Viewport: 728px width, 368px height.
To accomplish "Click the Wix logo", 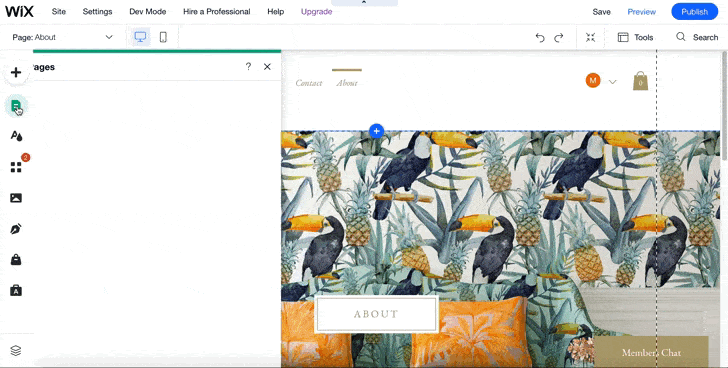I will 20,12.
